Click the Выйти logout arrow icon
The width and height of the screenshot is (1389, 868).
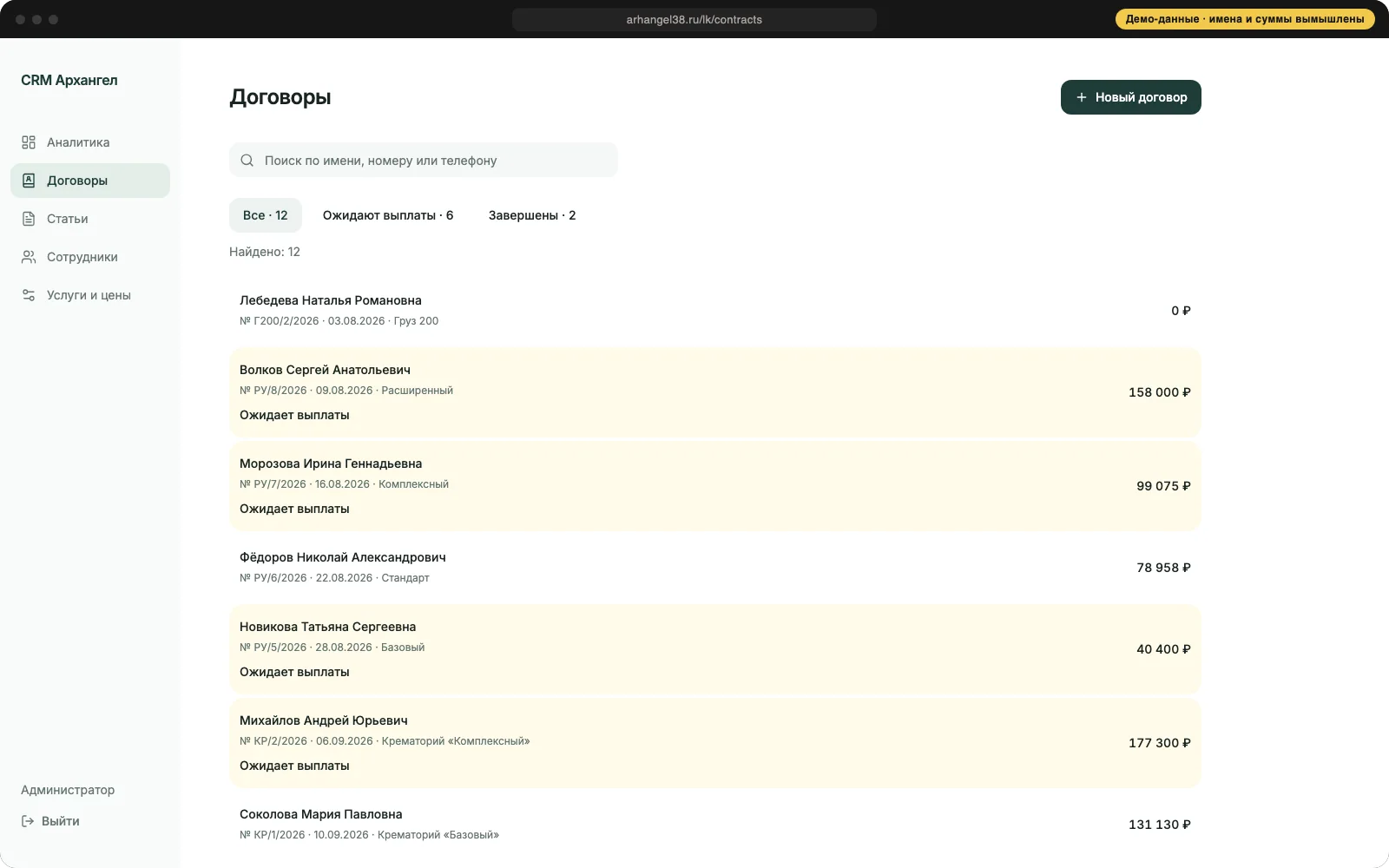click(28, 821)
